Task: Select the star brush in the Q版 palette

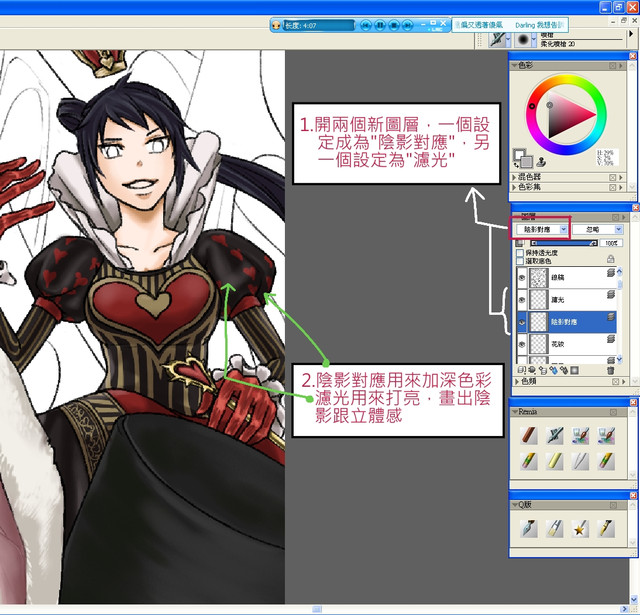Action: (x=580, y=528)
